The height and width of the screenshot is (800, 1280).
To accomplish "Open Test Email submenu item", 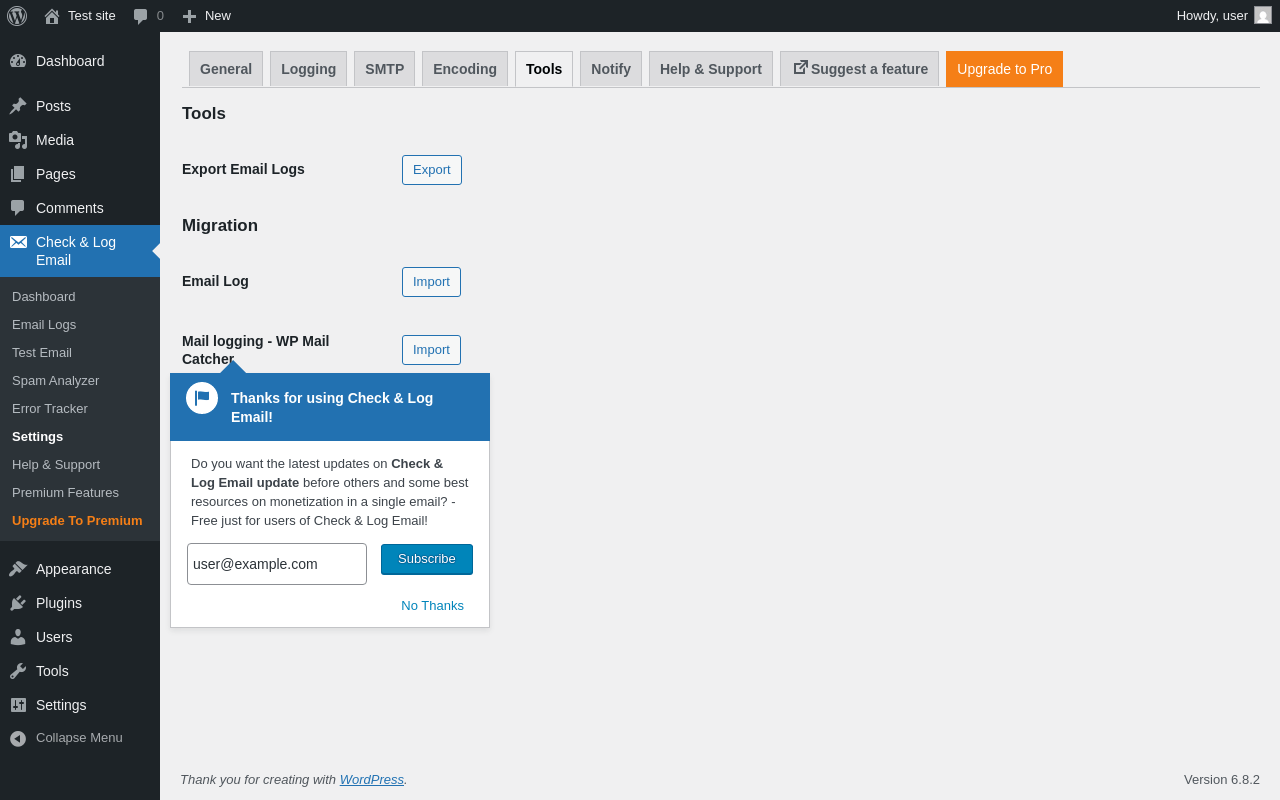I will 42,352.
